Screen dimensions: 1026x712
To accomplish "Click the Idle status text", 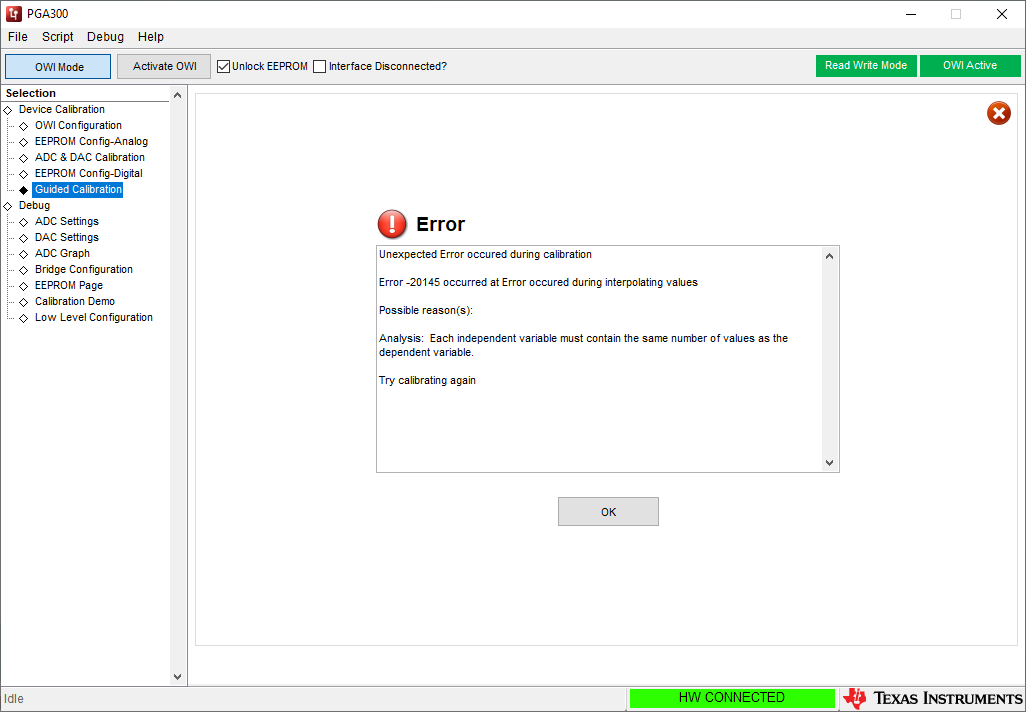I will click(14, 699).
